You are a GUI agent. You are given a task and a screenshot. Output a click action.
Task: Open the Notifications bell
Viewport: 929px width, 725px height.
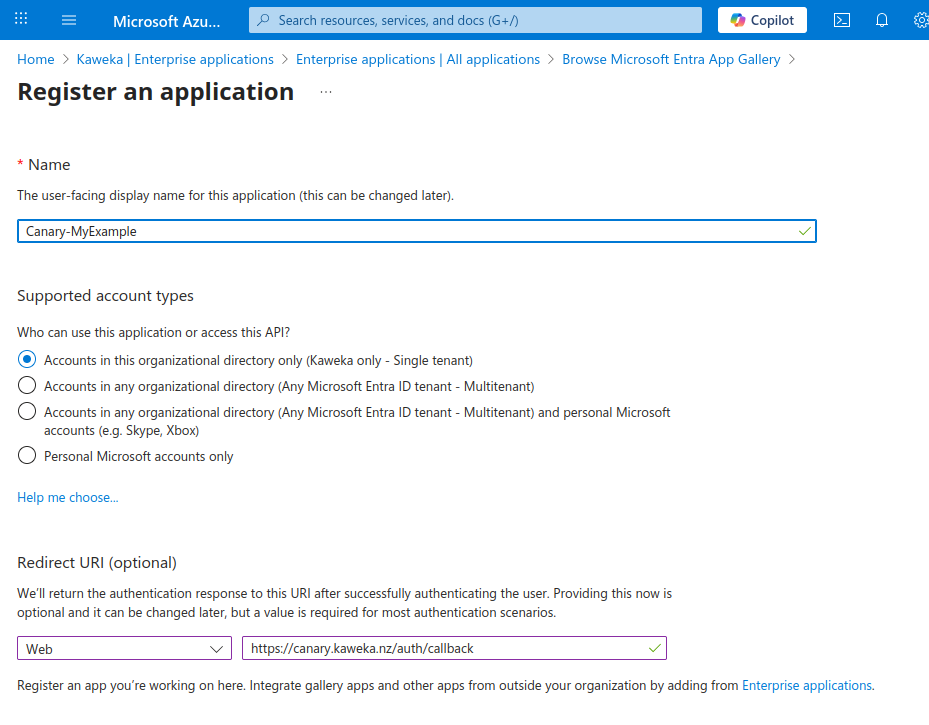click(881, 19)
